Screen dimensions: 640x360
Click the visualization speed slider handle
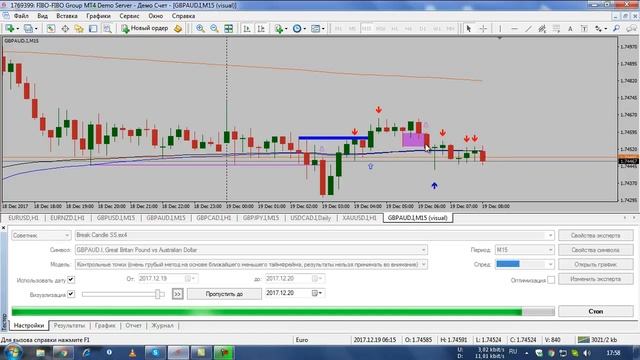pos(158,294)
